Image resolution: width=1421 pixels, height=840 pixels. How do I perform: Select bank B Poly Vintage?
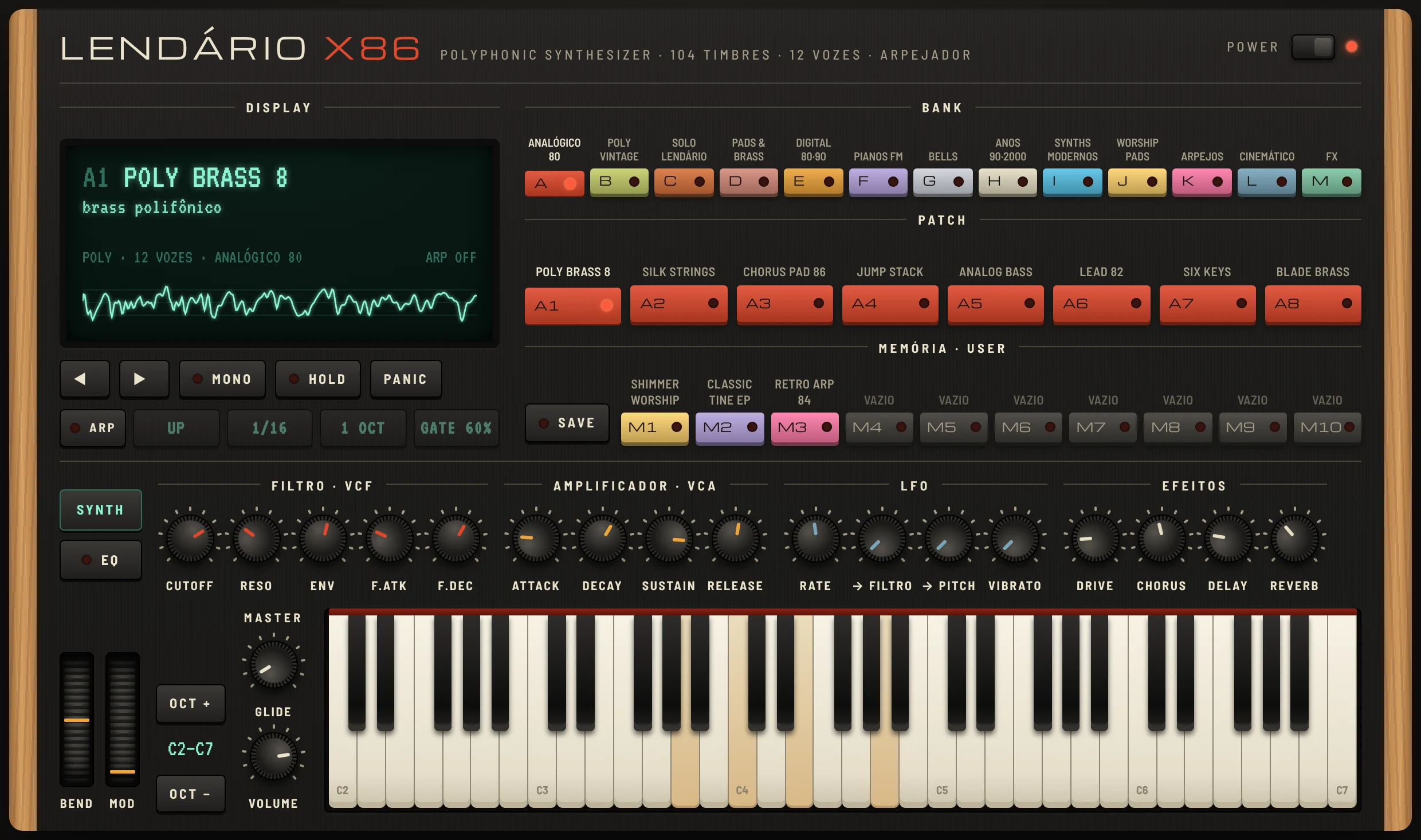coord(619,182)
